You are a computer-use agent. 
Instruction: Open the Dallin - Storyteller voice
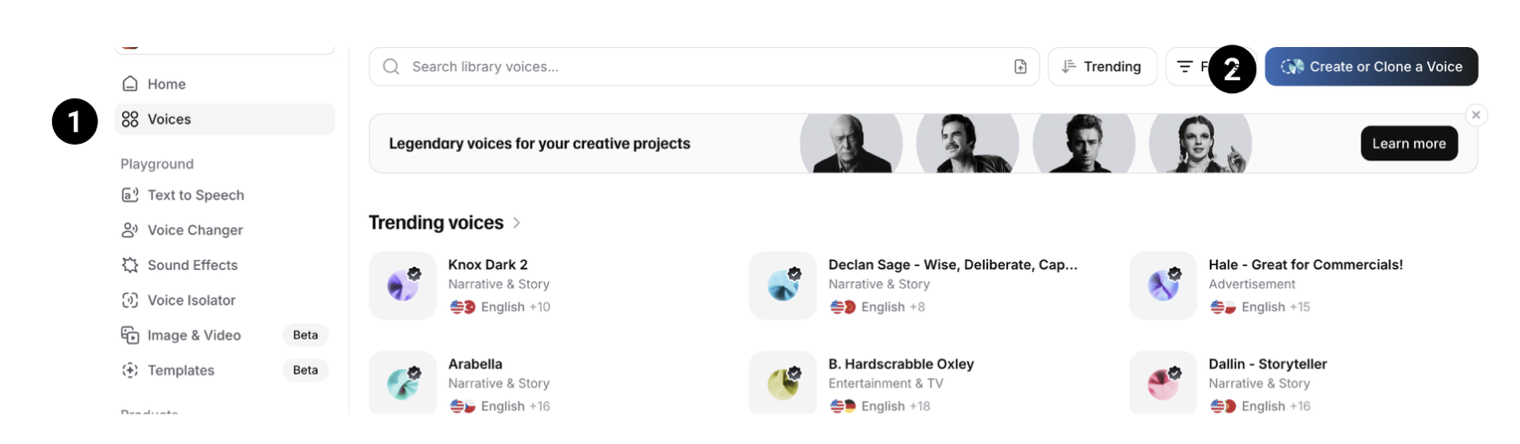pos(1267,364)
